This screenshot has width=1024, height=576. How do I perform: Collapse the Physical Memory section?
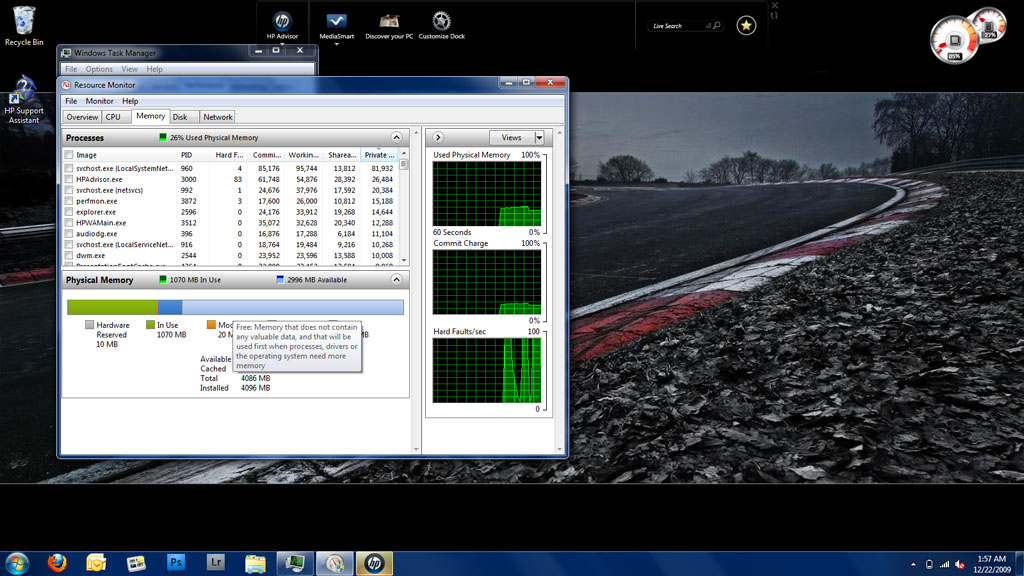point(396,280)
